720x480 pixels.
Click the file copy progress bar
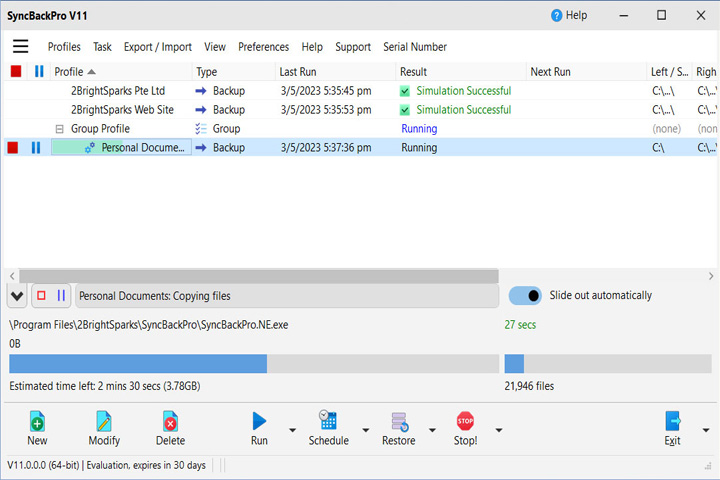point(254,363)
